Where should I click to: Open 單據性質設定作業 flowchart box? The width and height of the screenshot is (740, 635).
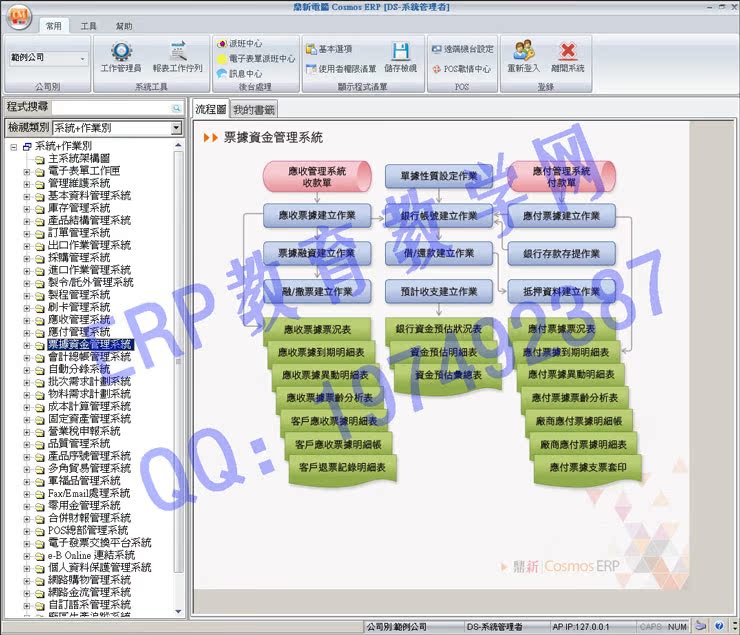pyautogui.click(x=439, y=176)
